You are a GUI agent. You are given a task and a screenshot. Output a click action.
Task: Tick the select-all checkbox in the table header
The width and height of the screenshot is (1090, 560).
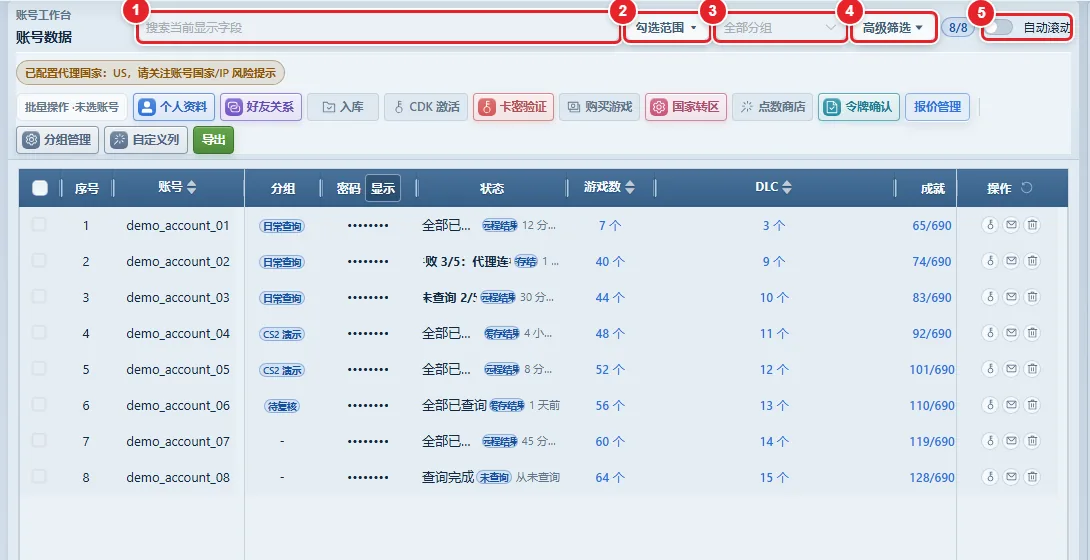40,188
